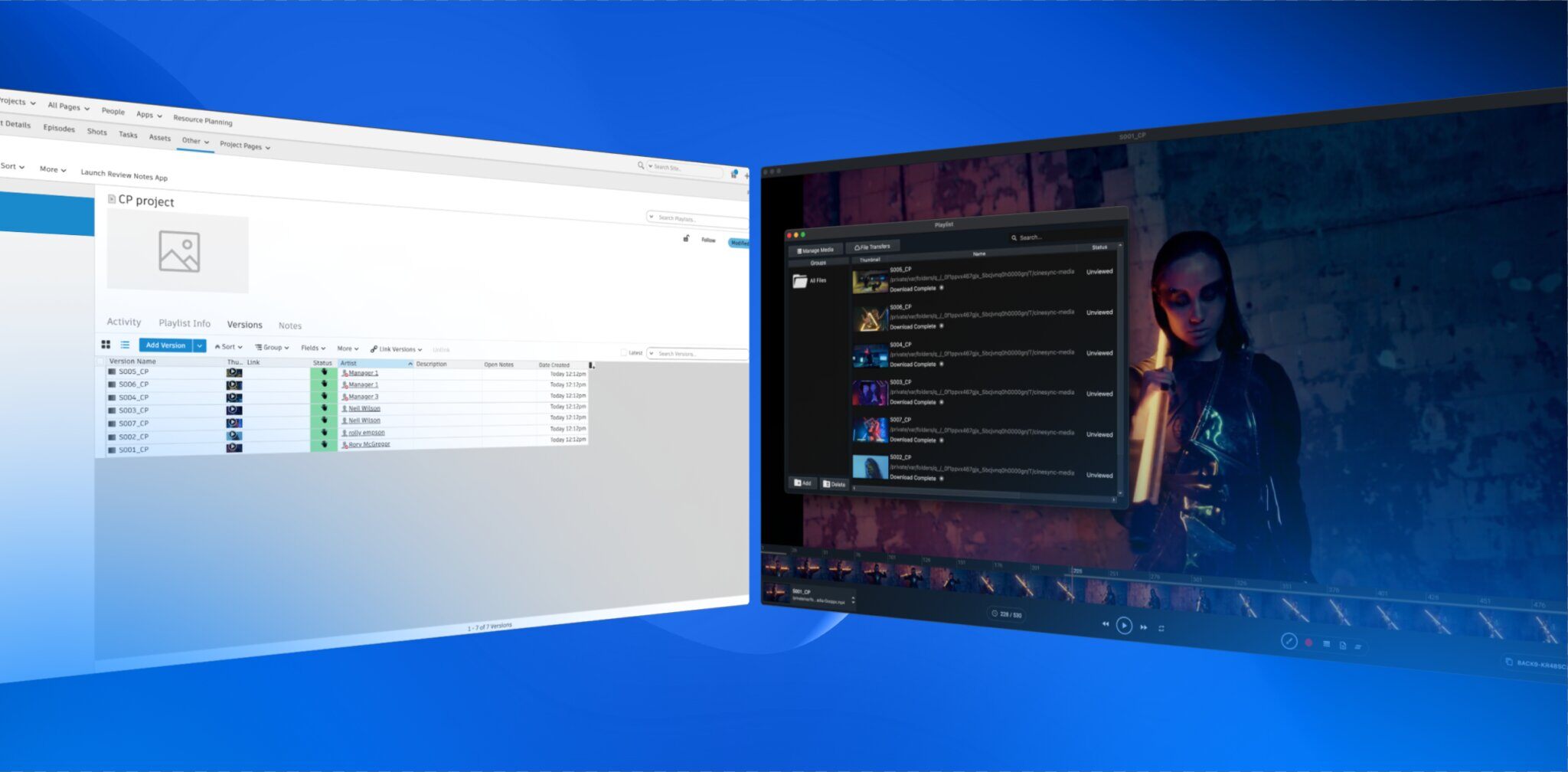The height and width of the screenshot is (772, 1568).
Task: Open the More dropdown in Versions toolbar
Action: pyautogui.click(x=348, y=348)
